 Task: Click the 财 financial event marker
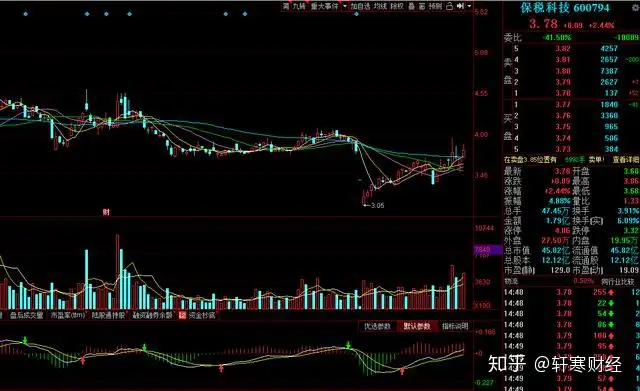coord(106,212)
